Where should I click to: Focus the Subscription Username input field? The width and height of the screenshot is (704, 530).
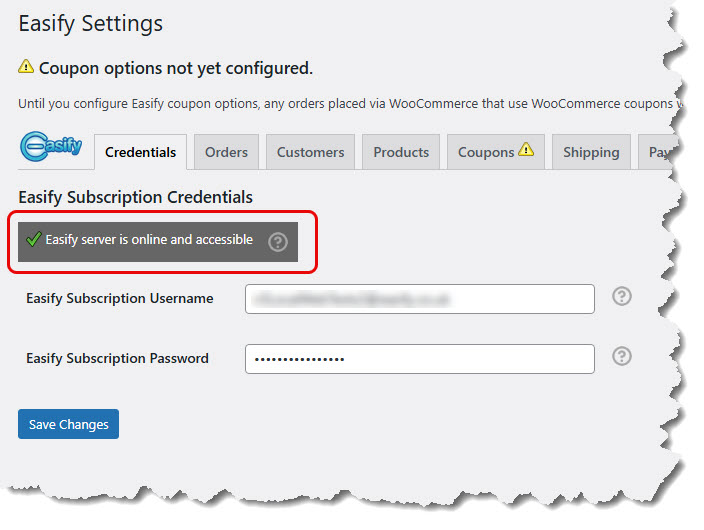coord(419,298)
